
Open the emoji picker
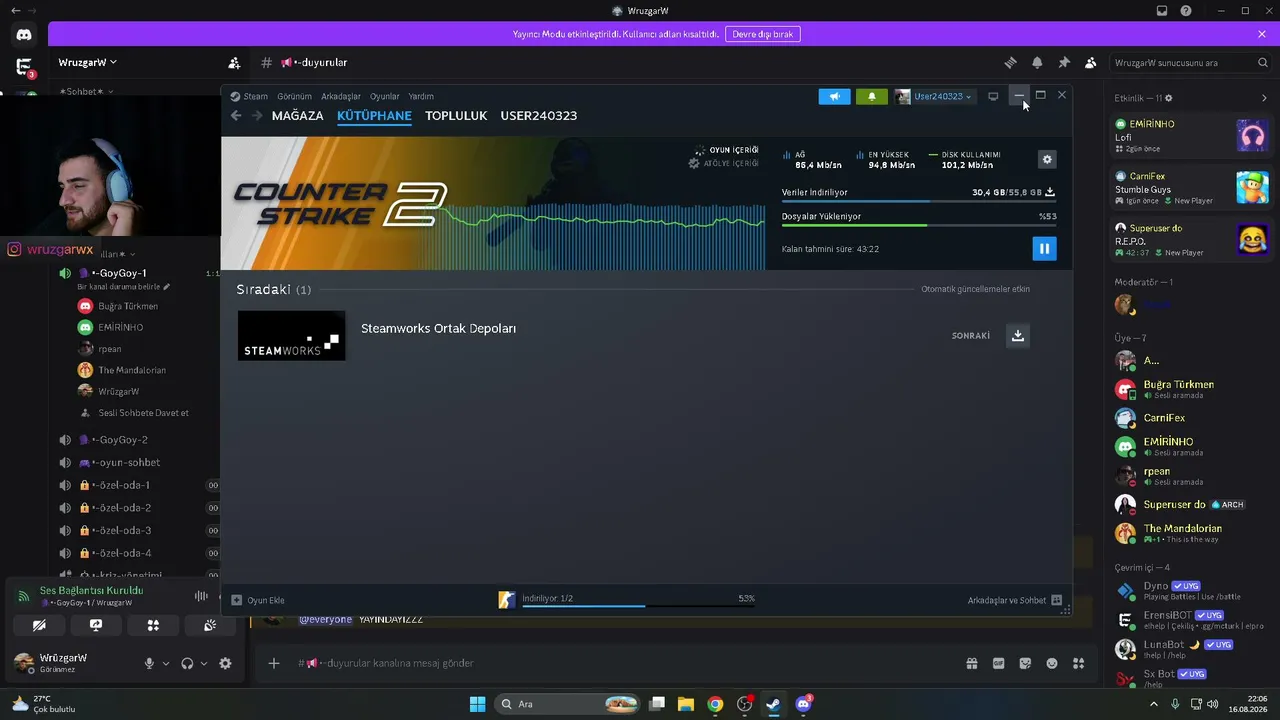click(x=1052, y=663)
